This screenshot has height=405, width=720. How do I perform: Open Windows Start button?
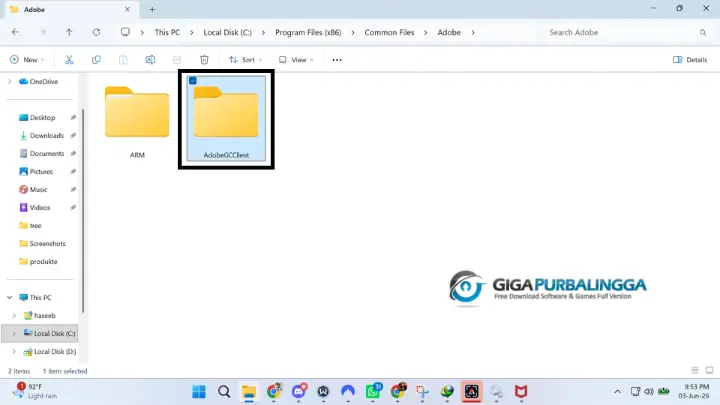pos(199,392)
